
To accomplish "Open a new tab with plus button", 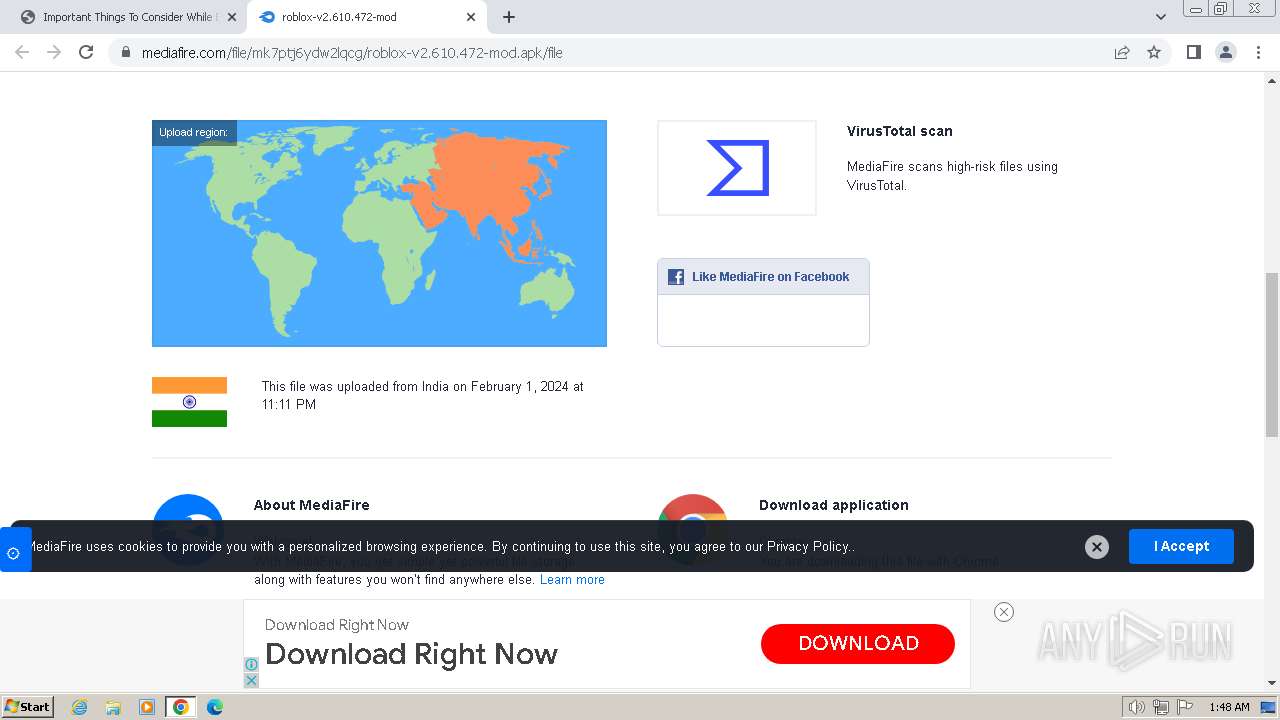I will click(509, 17).
